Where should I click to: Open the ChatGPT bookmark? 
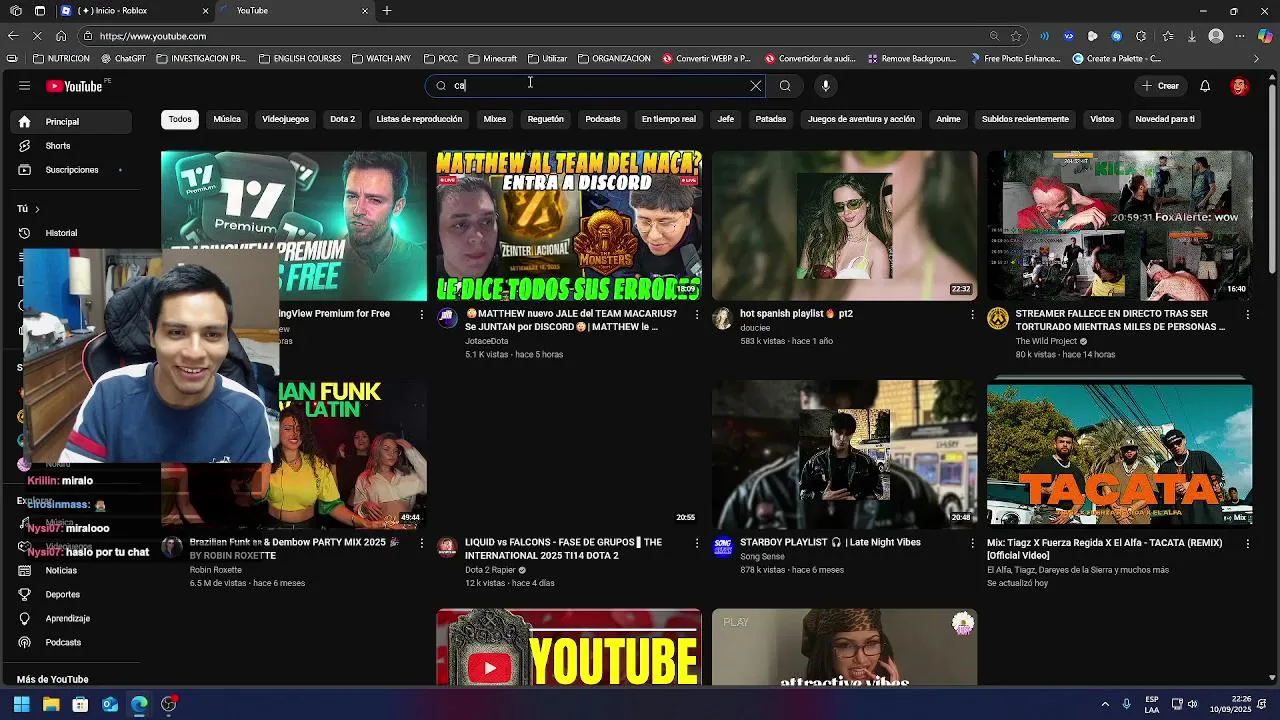point(123,59)
